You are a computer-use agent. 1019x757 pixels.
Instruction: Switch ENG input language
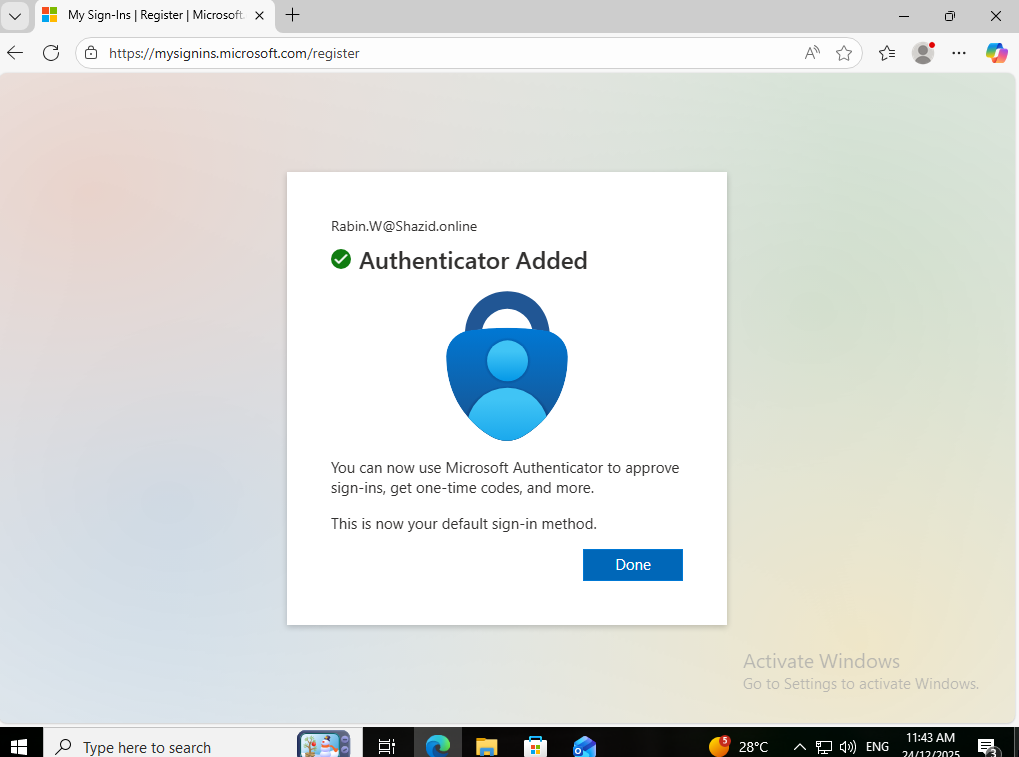[x=877, y=747]
